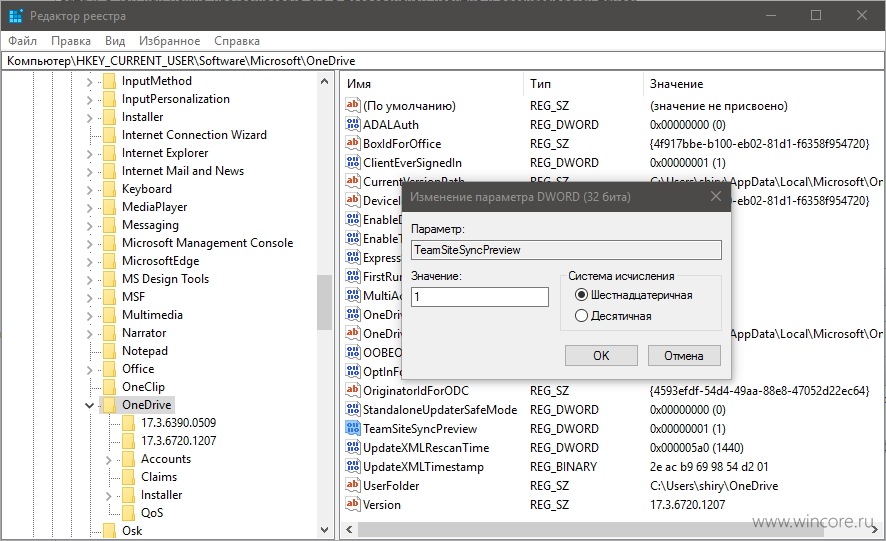The width and height of the screenshot is (886, 541).
Task: Expand the Narrator tree node
Action: tap(89, 334)
